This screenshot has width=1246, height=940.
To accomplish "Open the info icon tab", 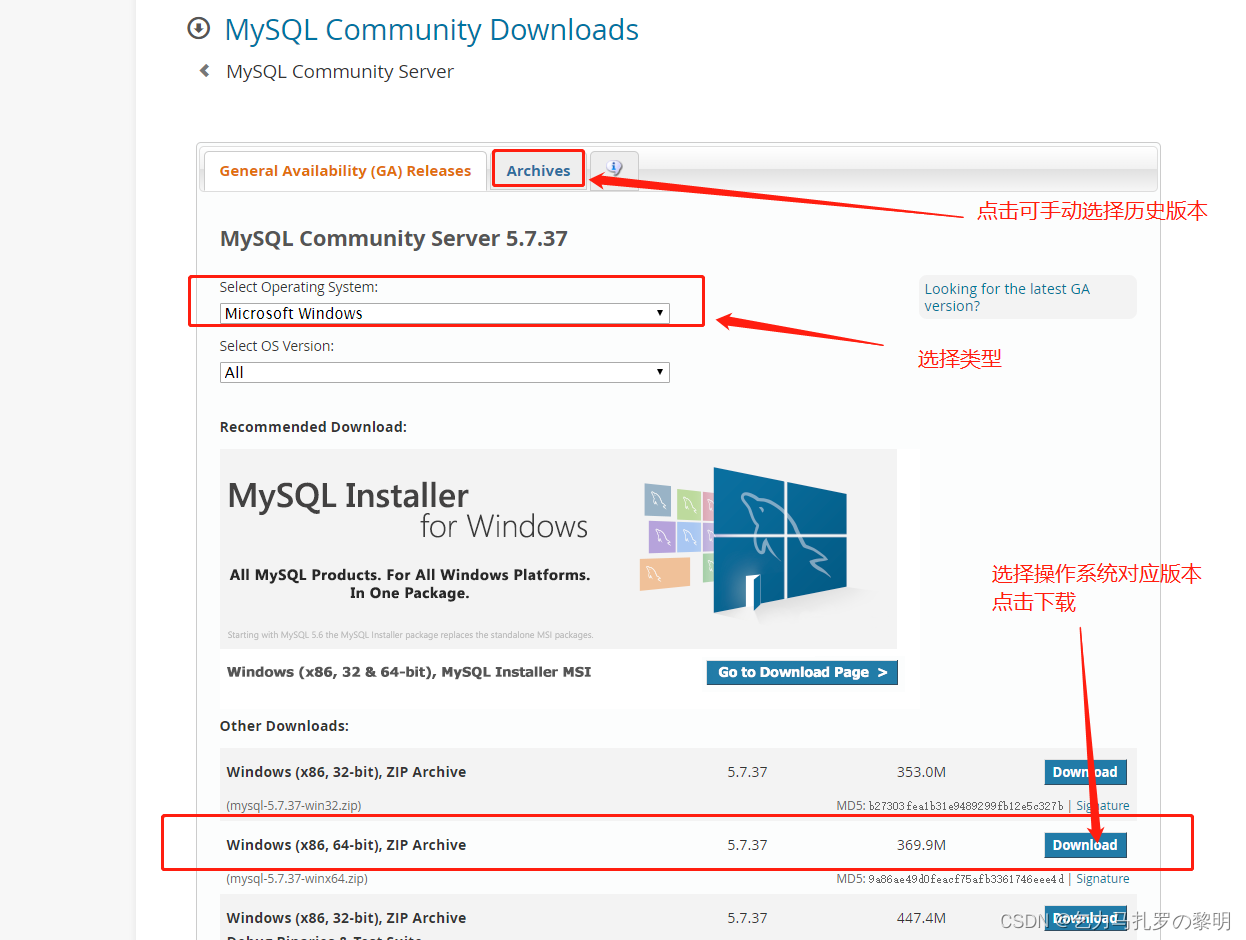I will click(614, 169).
